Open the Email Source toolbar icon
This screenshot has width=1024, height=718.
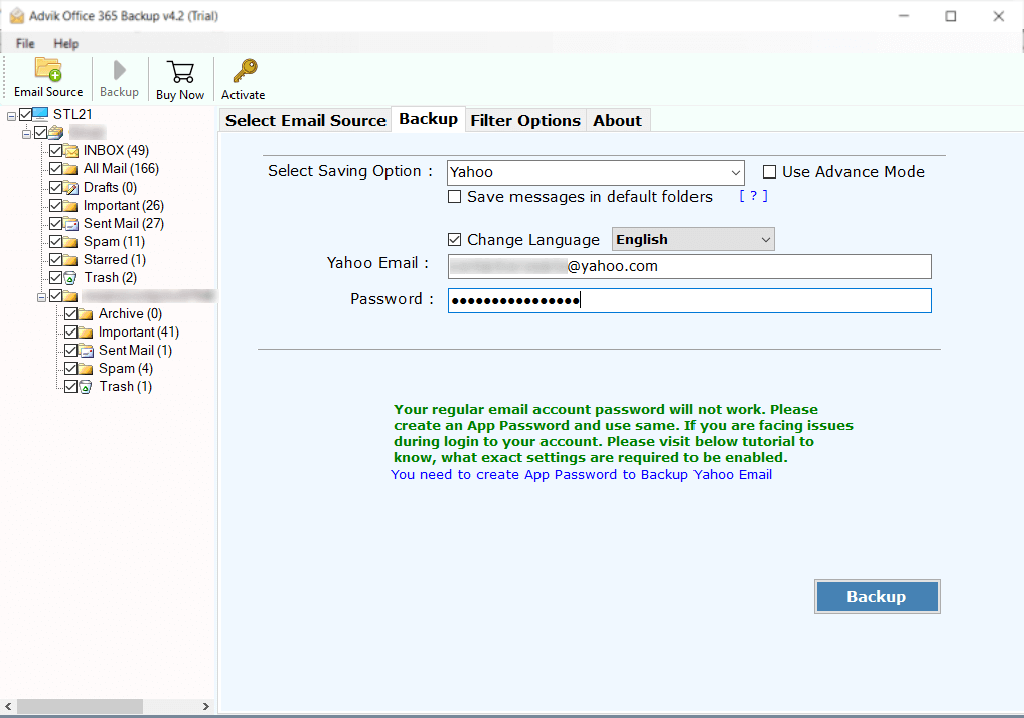pos(48,69)
